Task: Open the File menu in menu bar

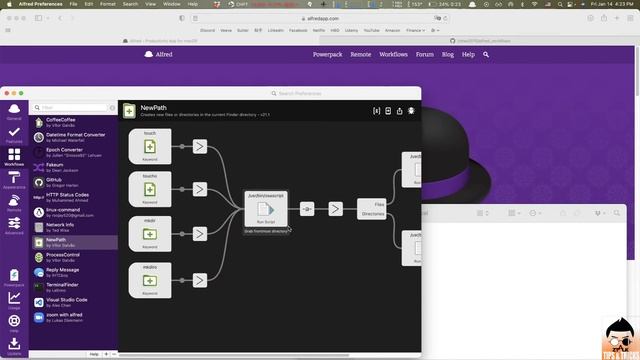Action: pos(73,4)
